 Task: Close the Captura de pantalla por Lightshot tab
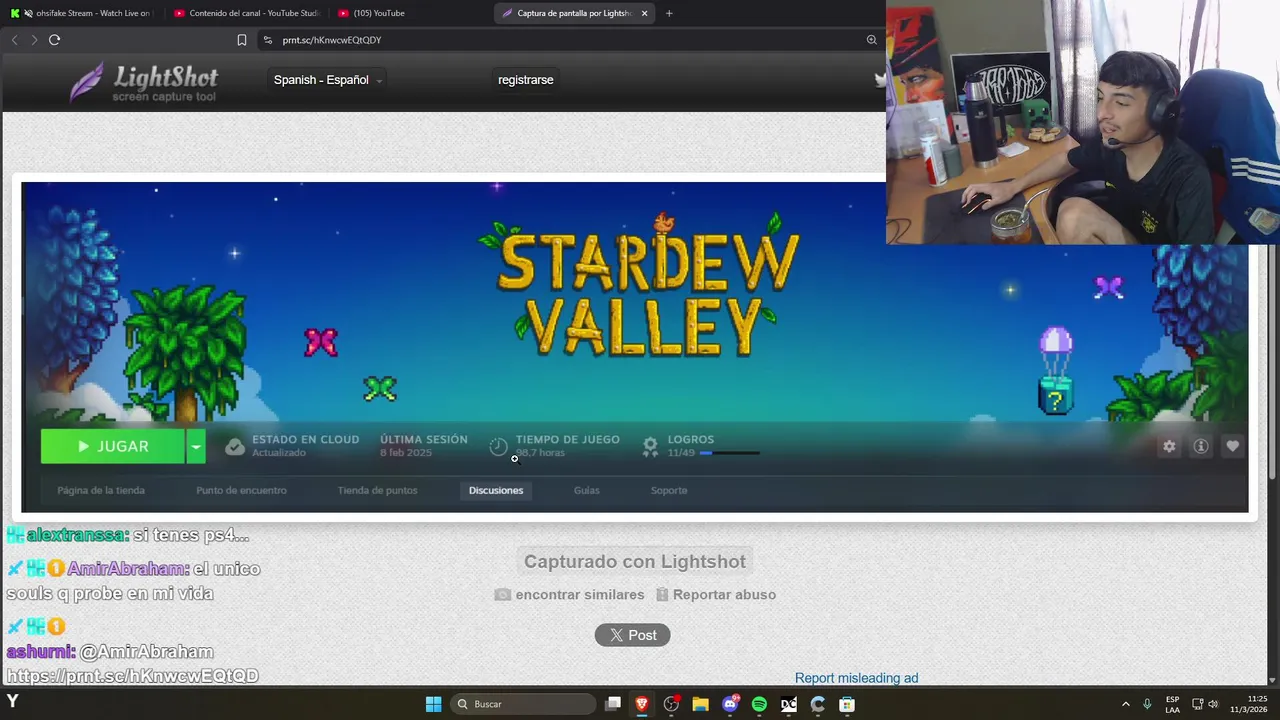click(x=644, y=13)
